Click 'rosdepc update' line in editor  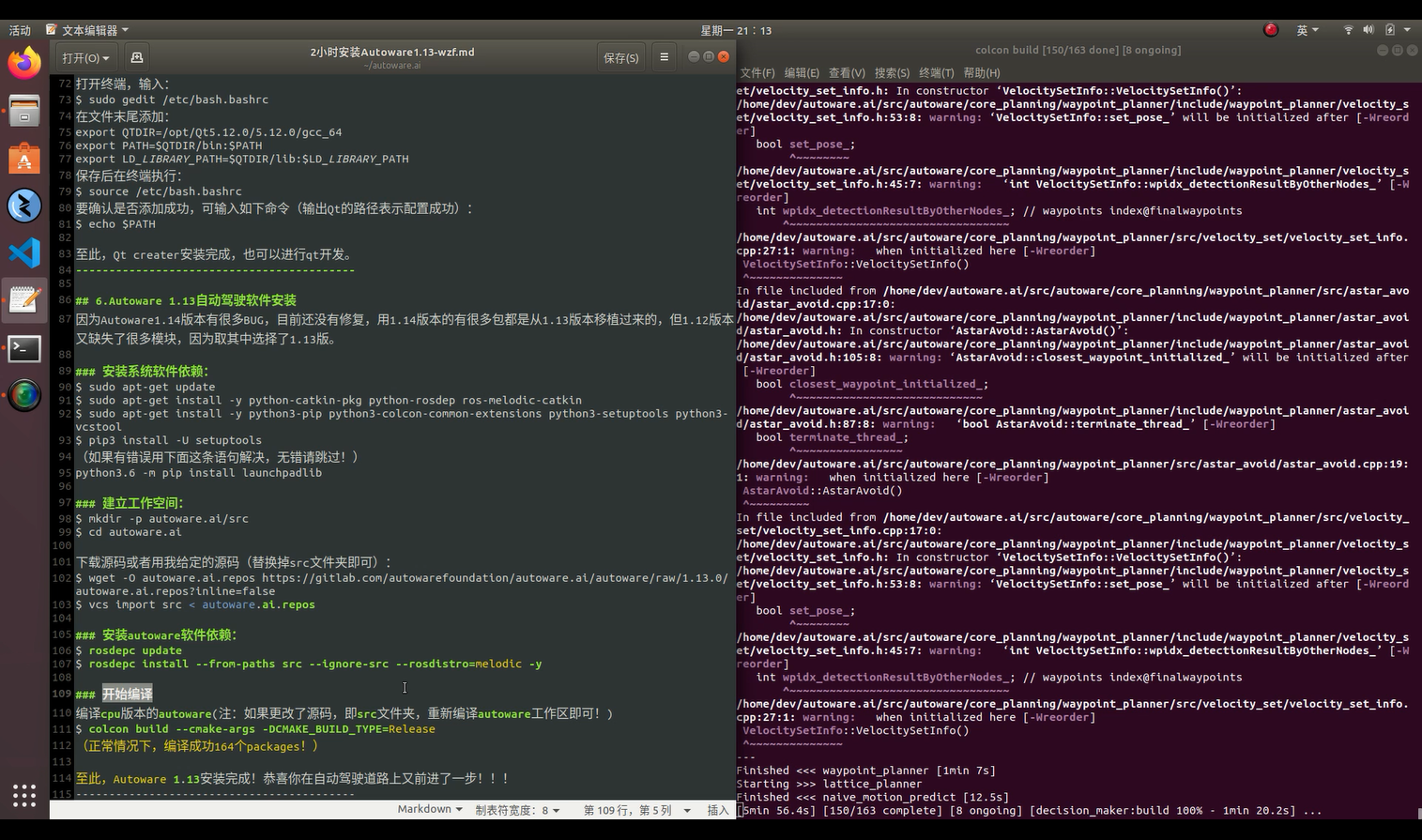click(x=129, y=649)
